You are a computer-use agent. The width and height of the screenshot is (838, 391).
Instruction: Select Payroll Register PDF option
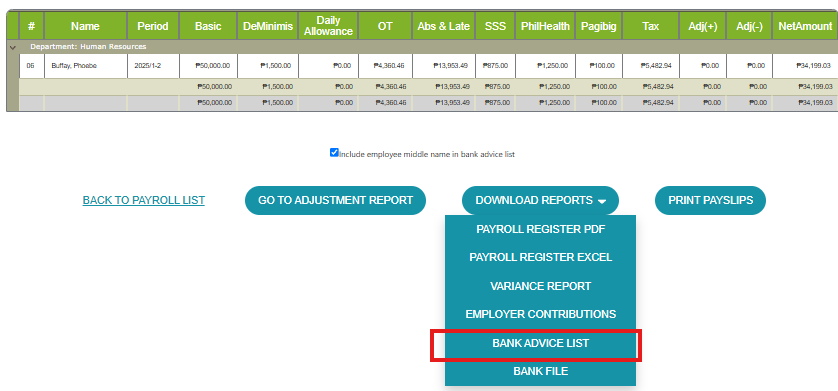point(541,229)
